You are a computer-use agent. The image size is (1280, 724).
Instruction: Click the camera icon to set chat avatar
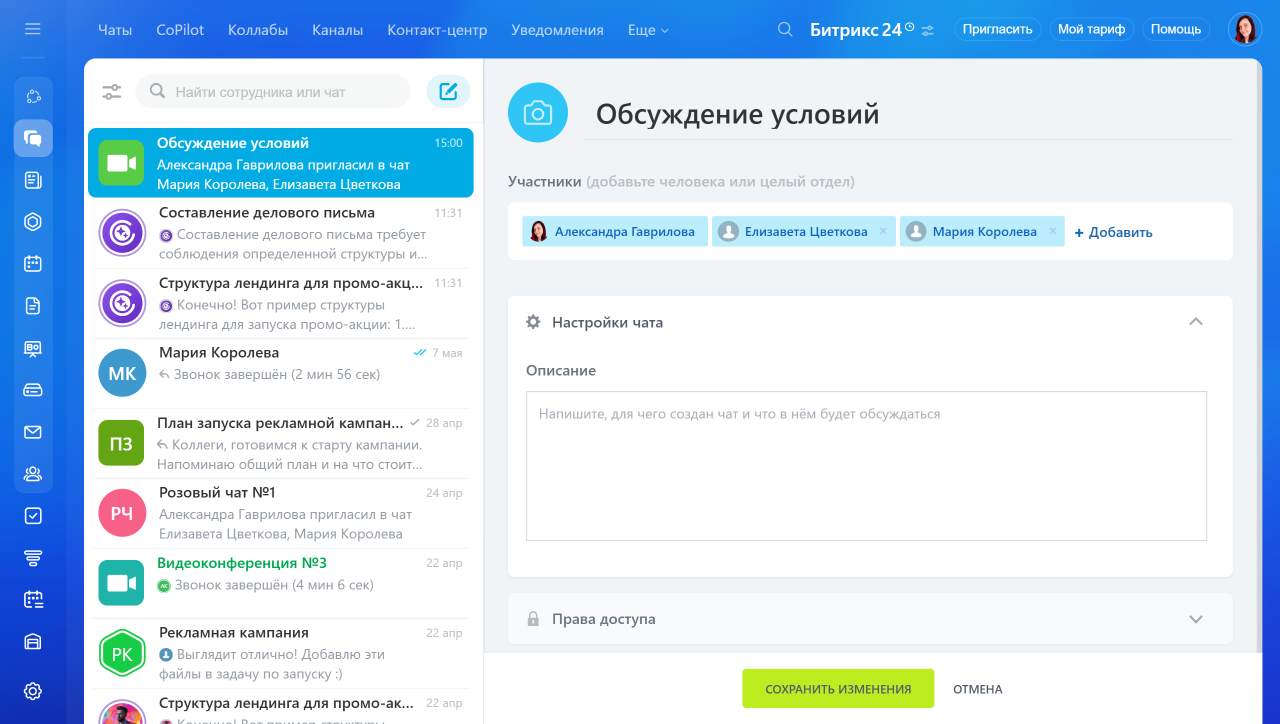pyautogui.click(x=538, y=113)
